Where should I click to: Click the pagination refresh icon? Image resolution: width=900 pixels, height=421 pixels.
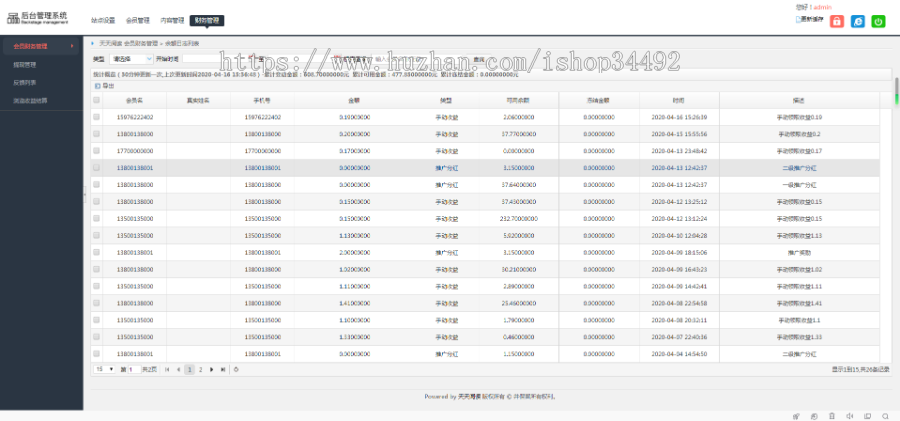click(x=236, y=369)
